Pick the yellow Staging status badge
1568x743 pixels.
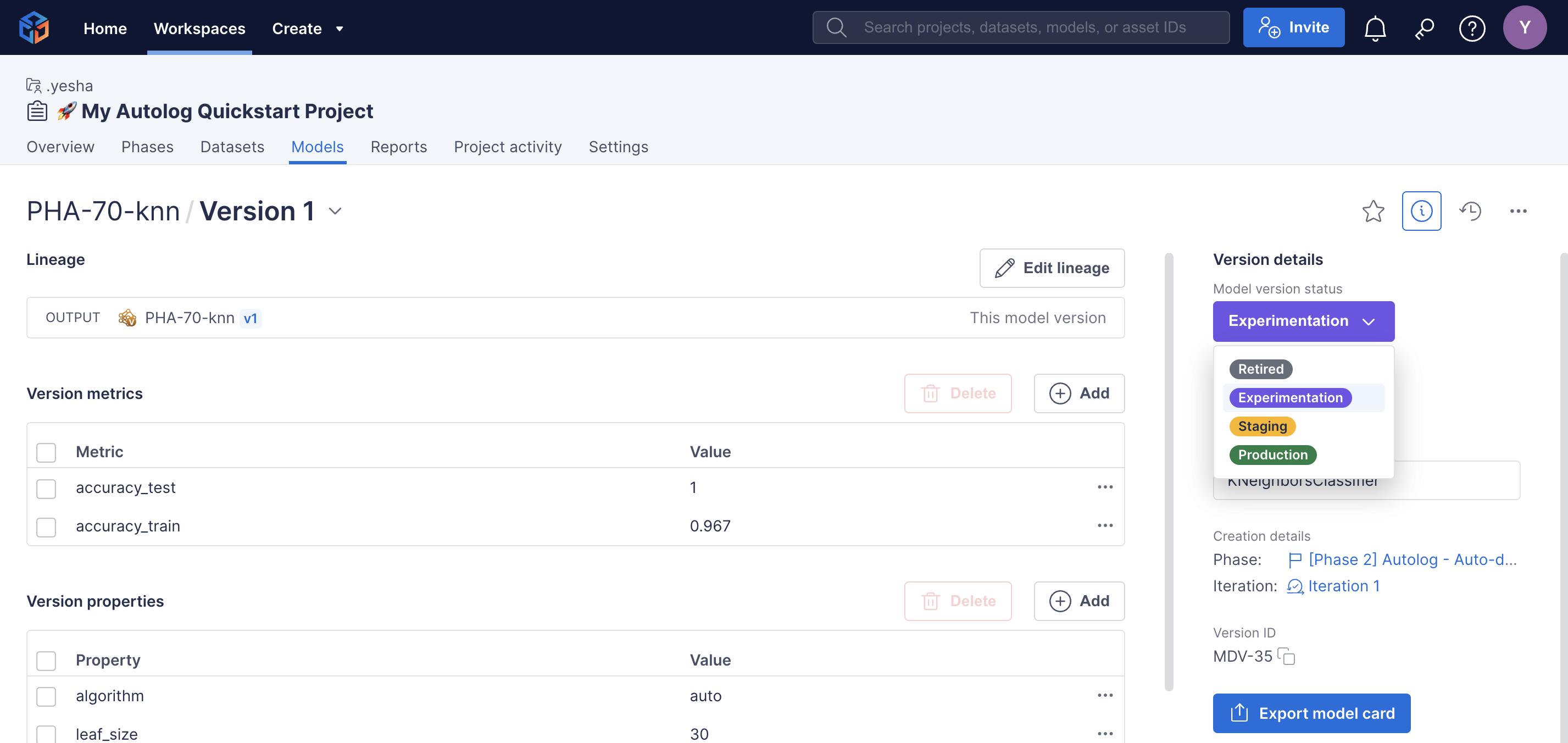tap(1262, 426)
